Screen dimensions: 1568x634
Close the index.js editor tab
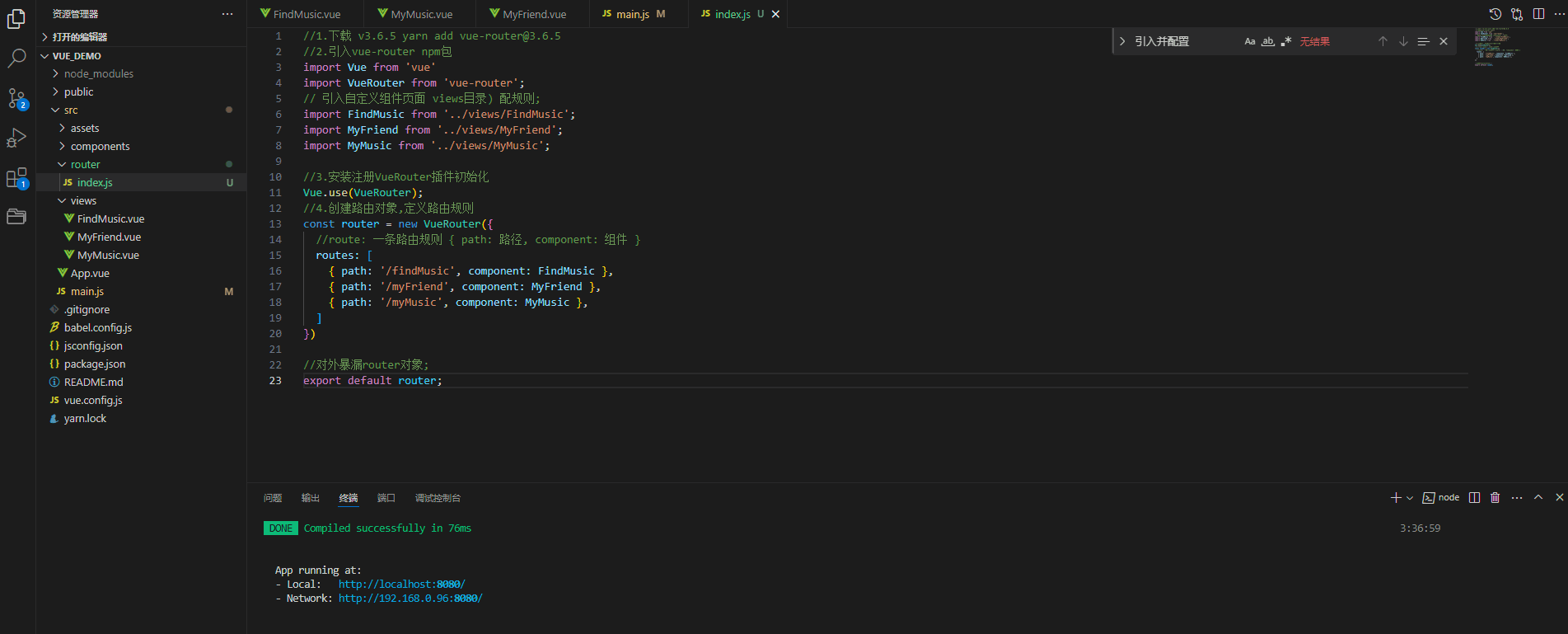click(x=775, y=14)
